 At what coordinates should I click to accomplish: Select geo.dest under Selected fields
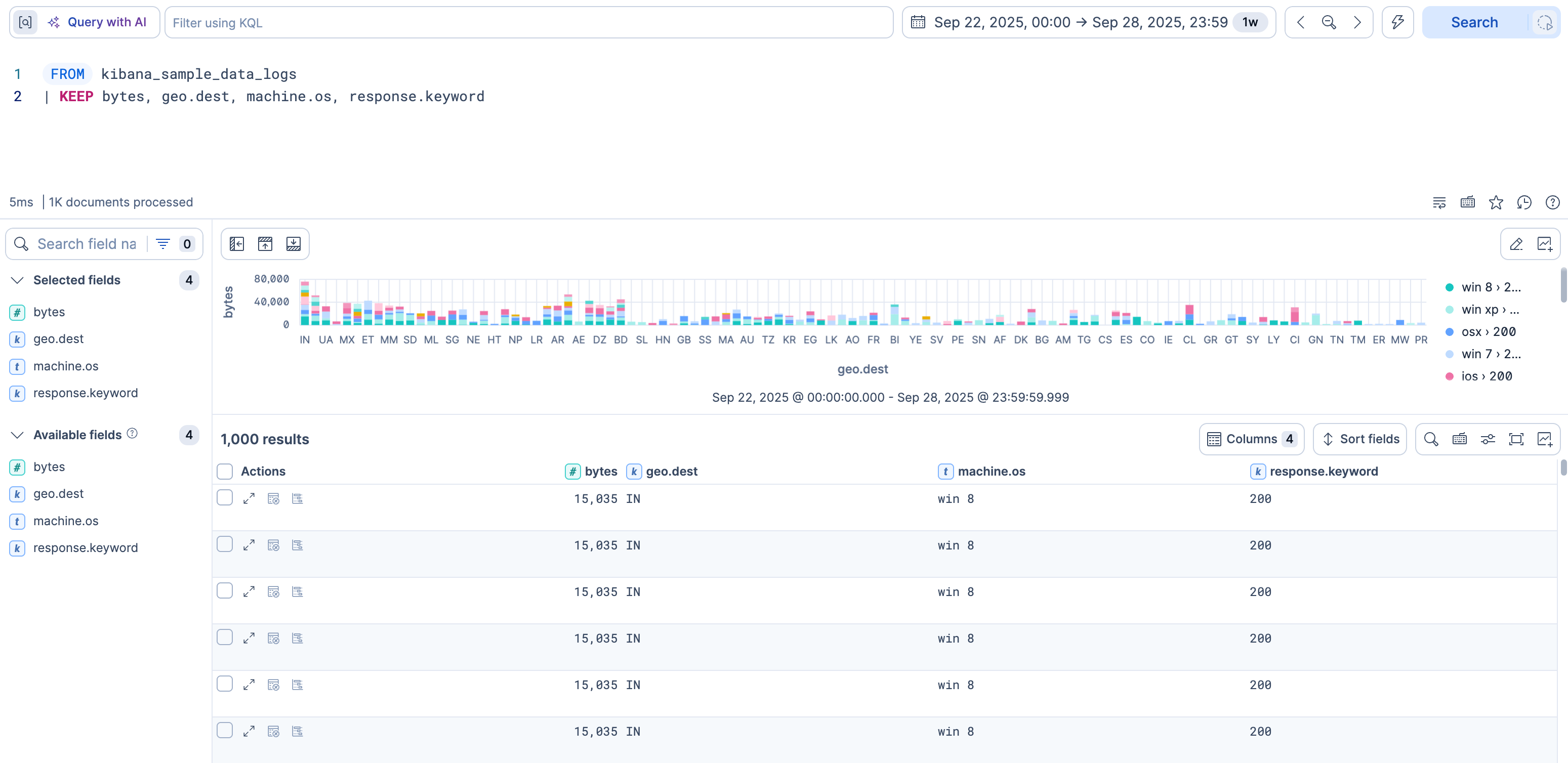click(58, 339)
